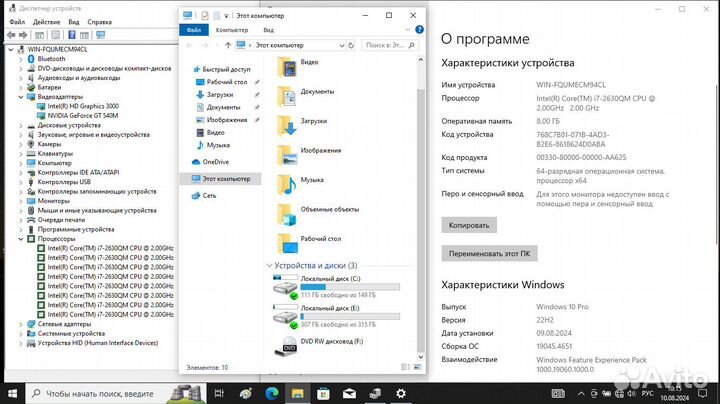This screenshot has height=404, width=720.
Task: Click the Windows taskbar search field
Action: 116,393
